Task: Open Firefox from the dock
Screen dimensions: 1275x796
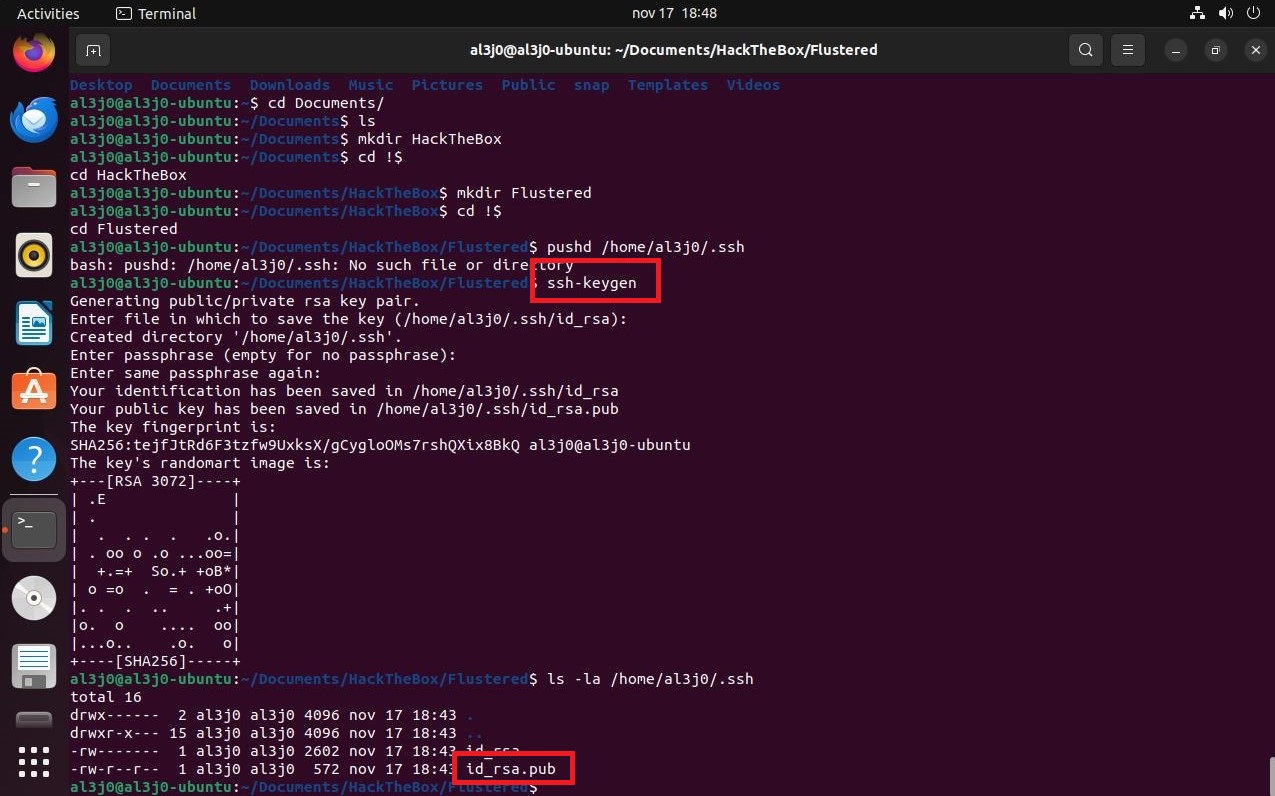Action: tap(34, 50)
